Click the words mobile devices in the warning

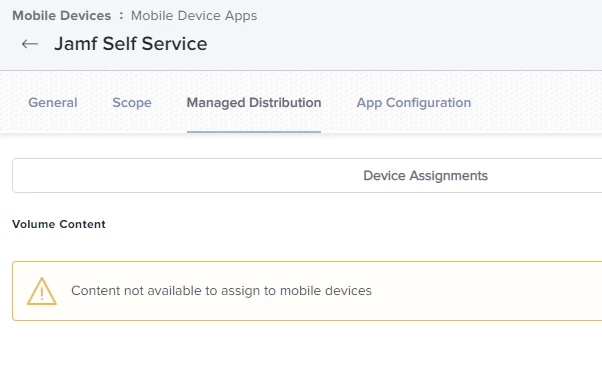(326, 291)
